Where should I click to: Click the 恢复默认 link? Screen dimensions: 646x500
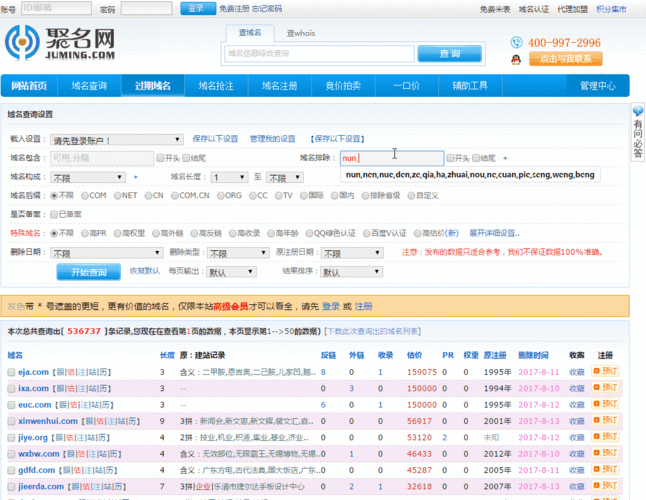[x=145, y=271]
